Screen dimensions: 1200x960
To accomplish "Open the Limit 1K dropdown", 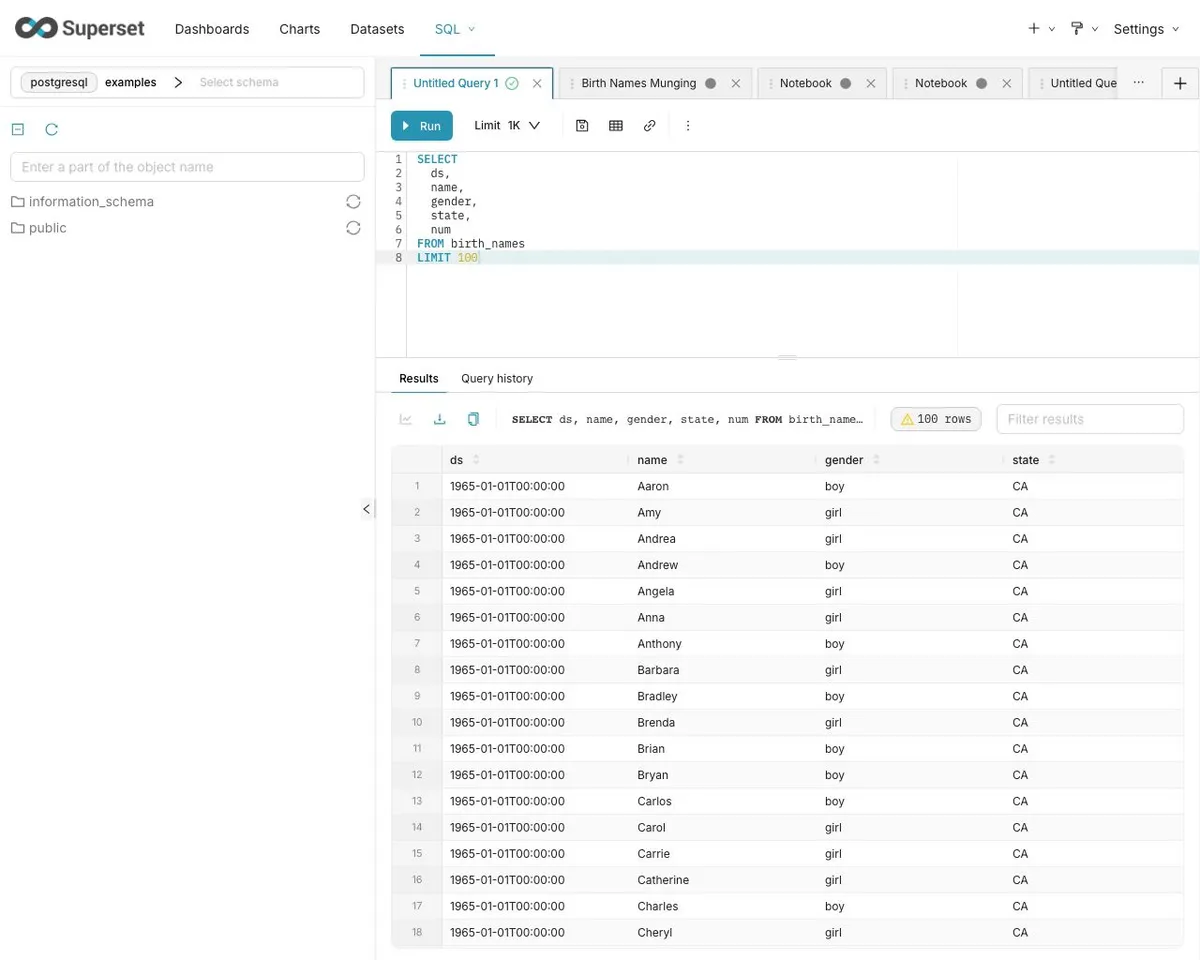I will tap(508, 126).
